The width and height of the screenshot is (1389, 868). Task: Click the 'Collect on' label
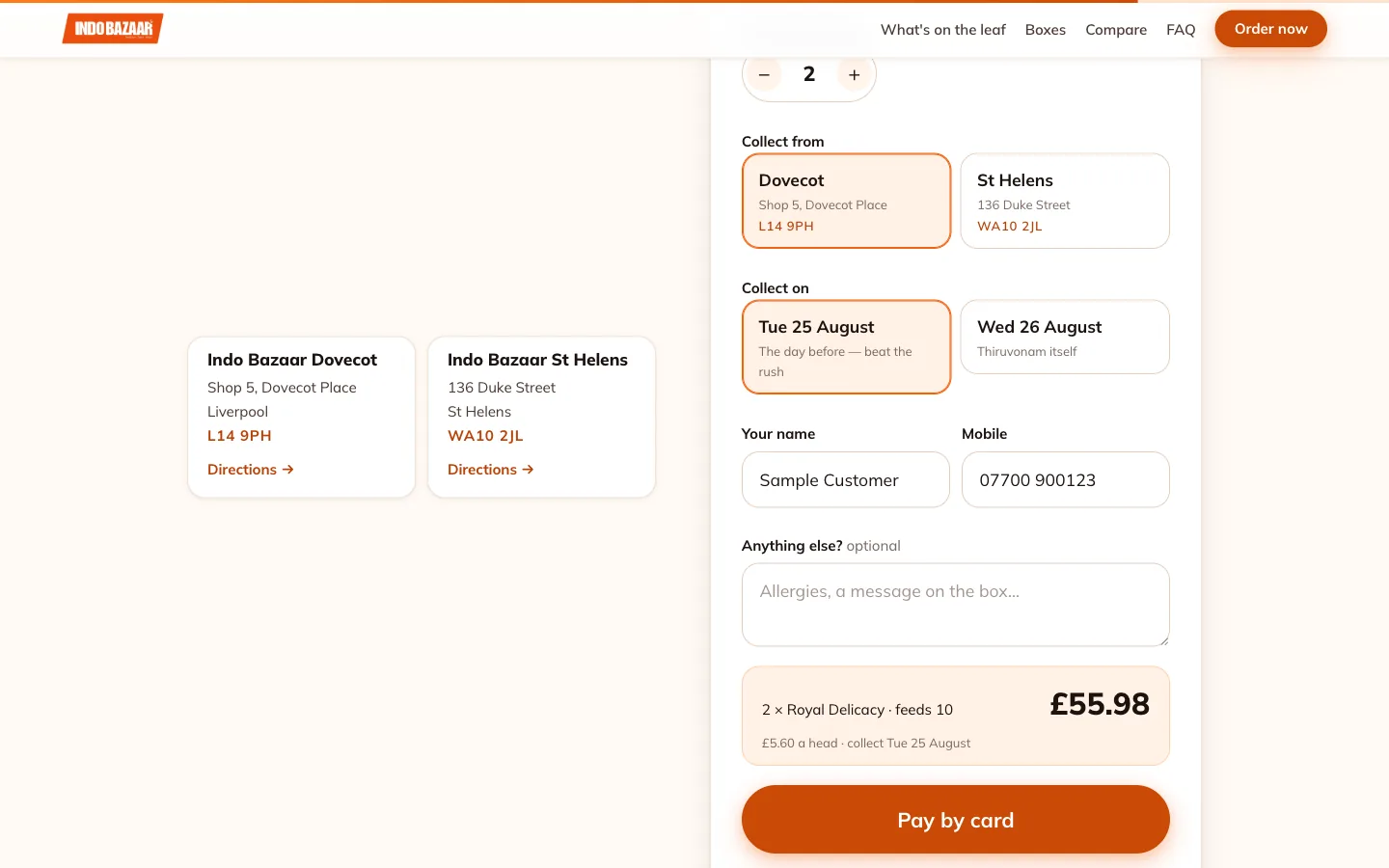776,288
